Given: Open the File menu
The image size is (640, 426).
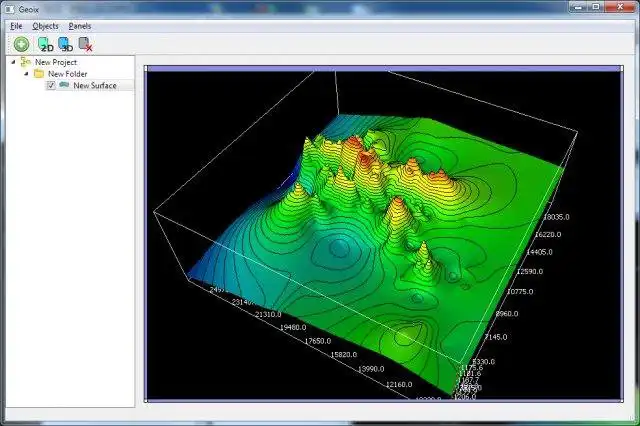Looking at the screenshot, I should 16,26.
